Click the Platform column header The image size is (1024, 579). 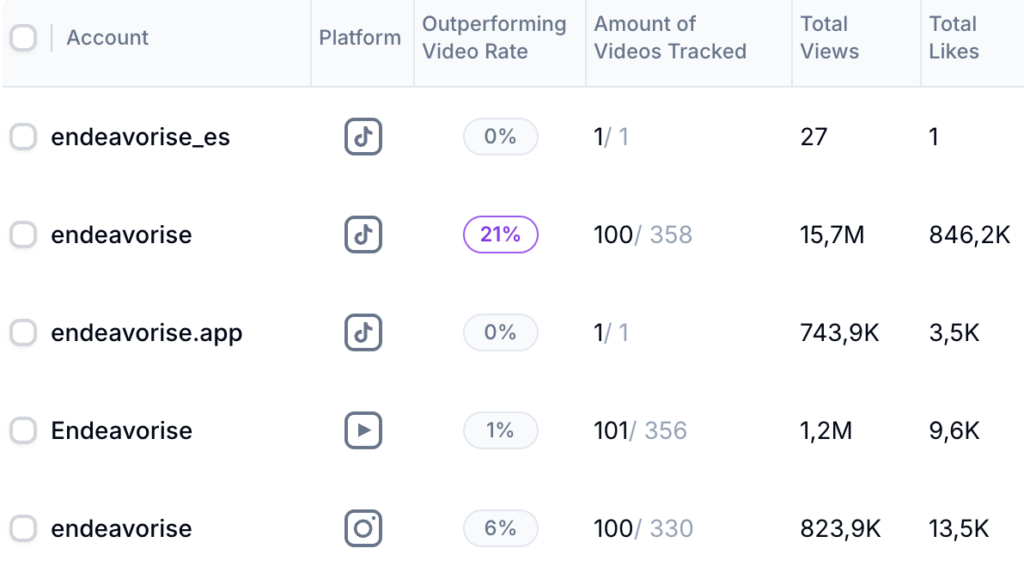[x=360, y=38]
